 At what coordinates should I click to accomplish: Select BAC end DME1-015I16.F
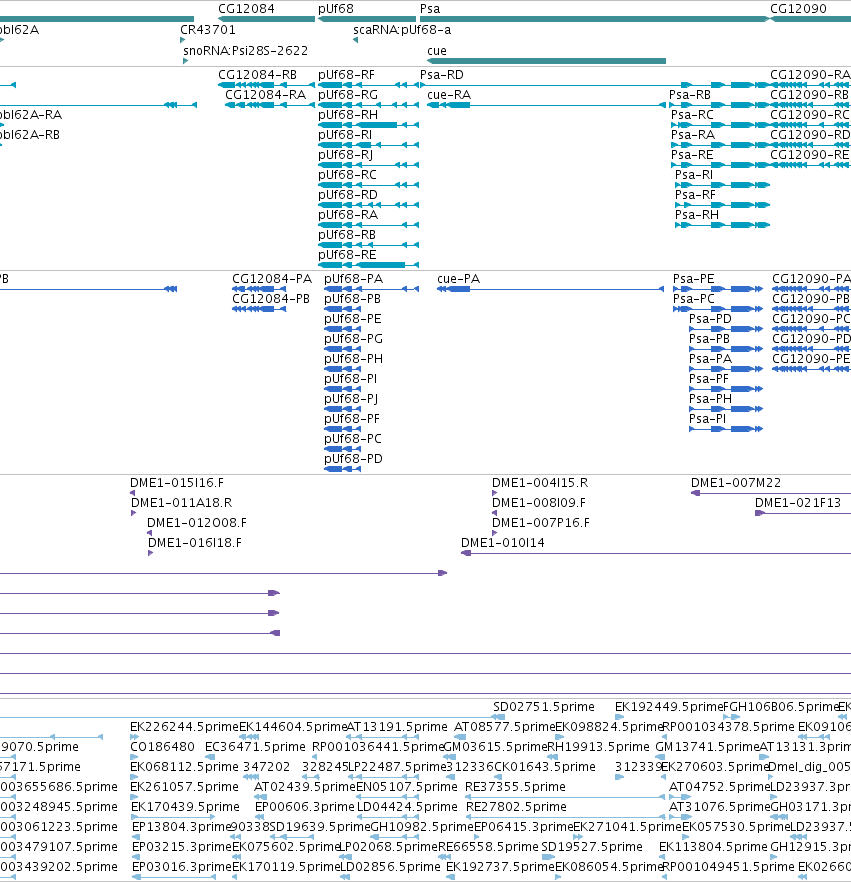132,493
